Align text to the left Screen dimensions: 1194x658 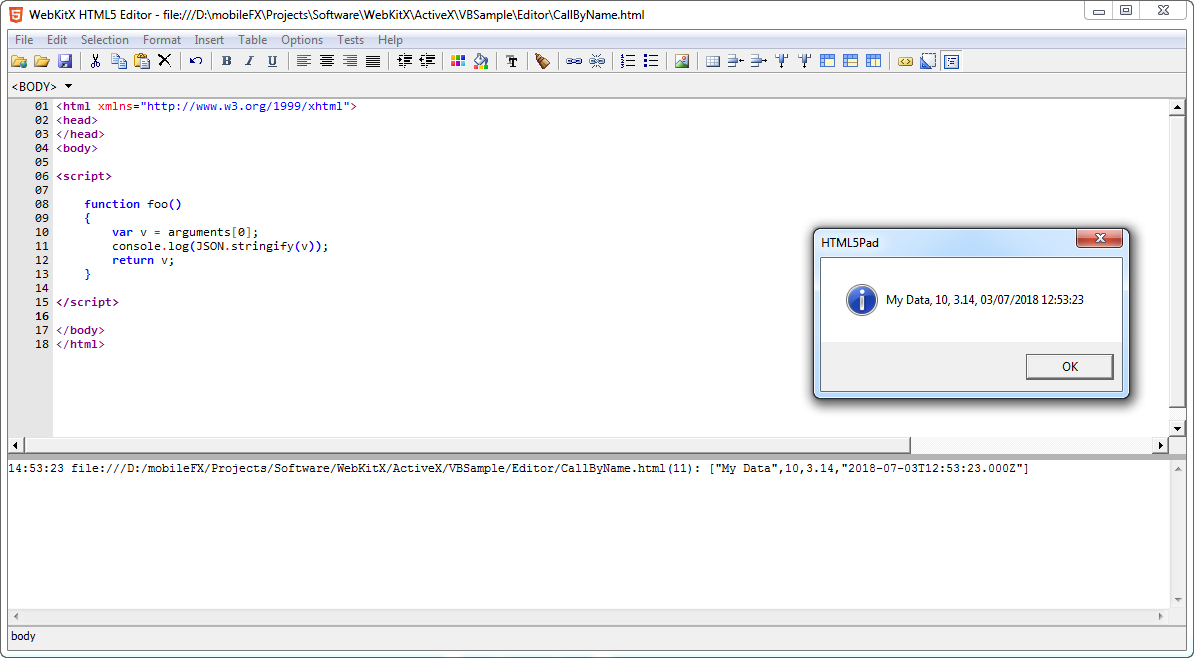tap(304, 61)
